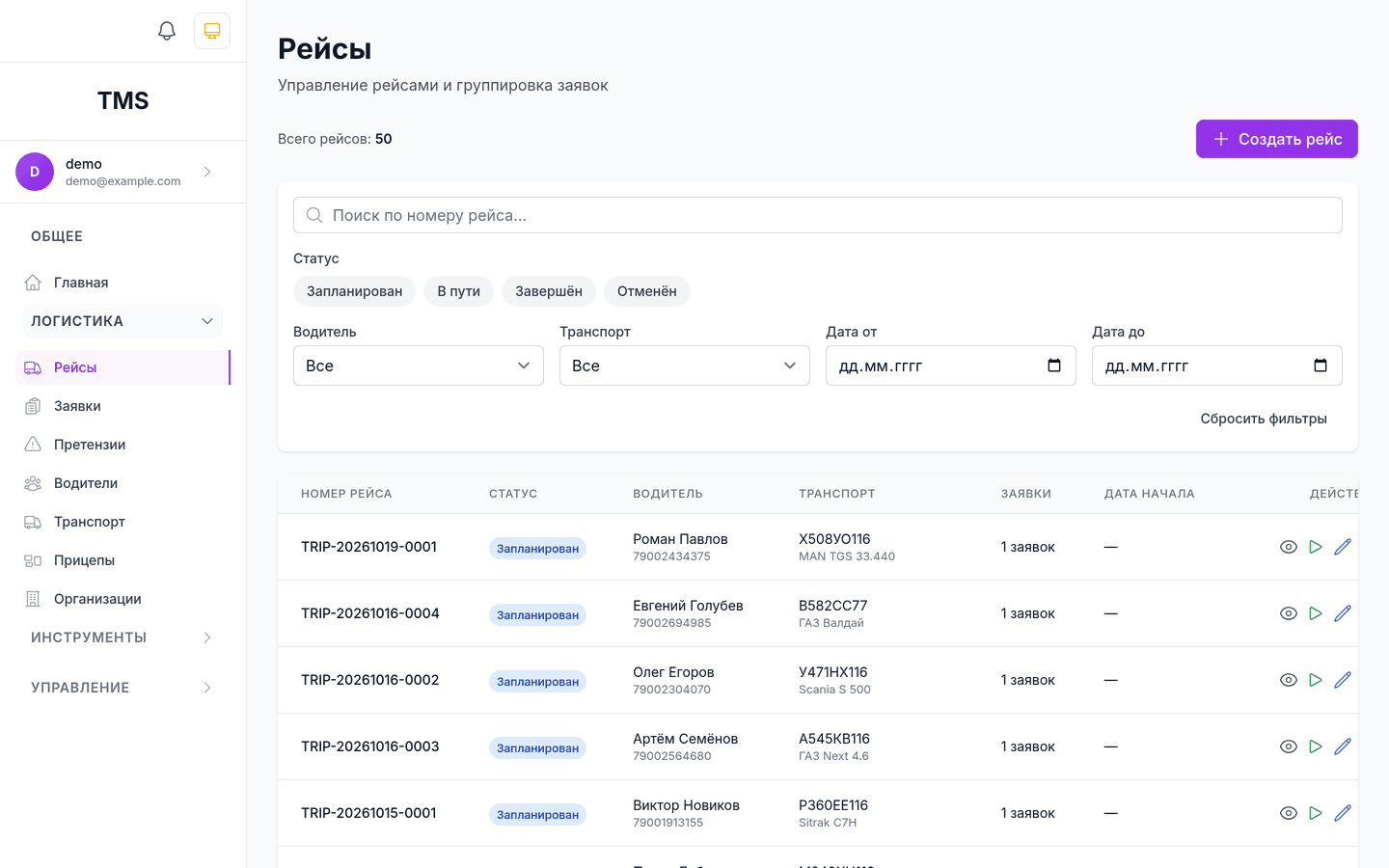The height and width of the screenshot is (868, 1389).
Task: Open the Транспорт filter dropdown
Action: (x=685, y=366)
